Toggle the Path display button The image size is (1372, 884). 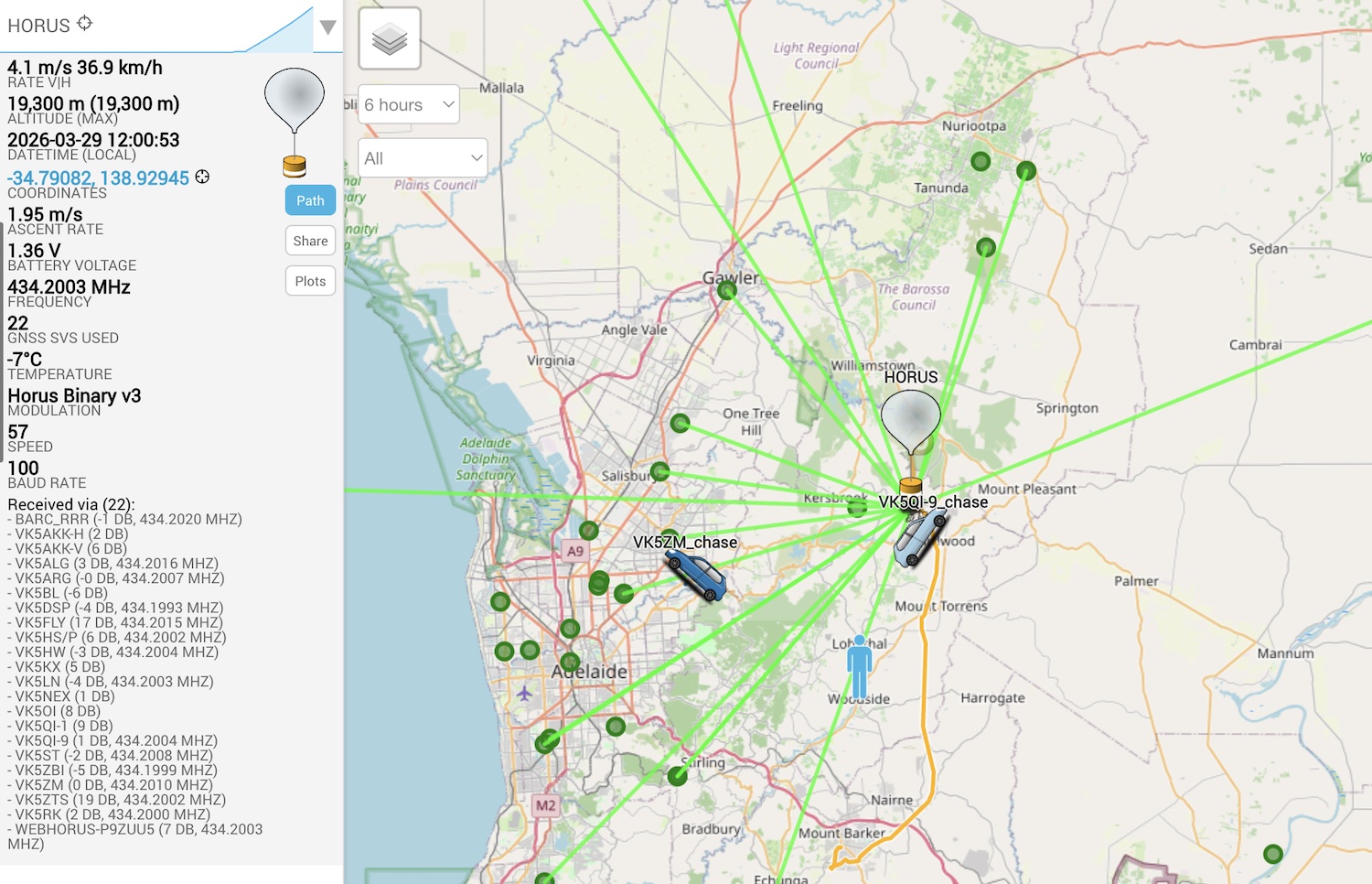tap(310, 200)
